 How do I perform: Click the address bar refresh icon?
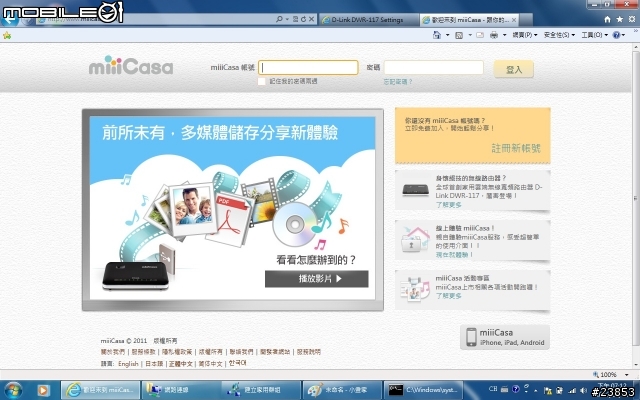pyautogui.click(x=303, y=19)
